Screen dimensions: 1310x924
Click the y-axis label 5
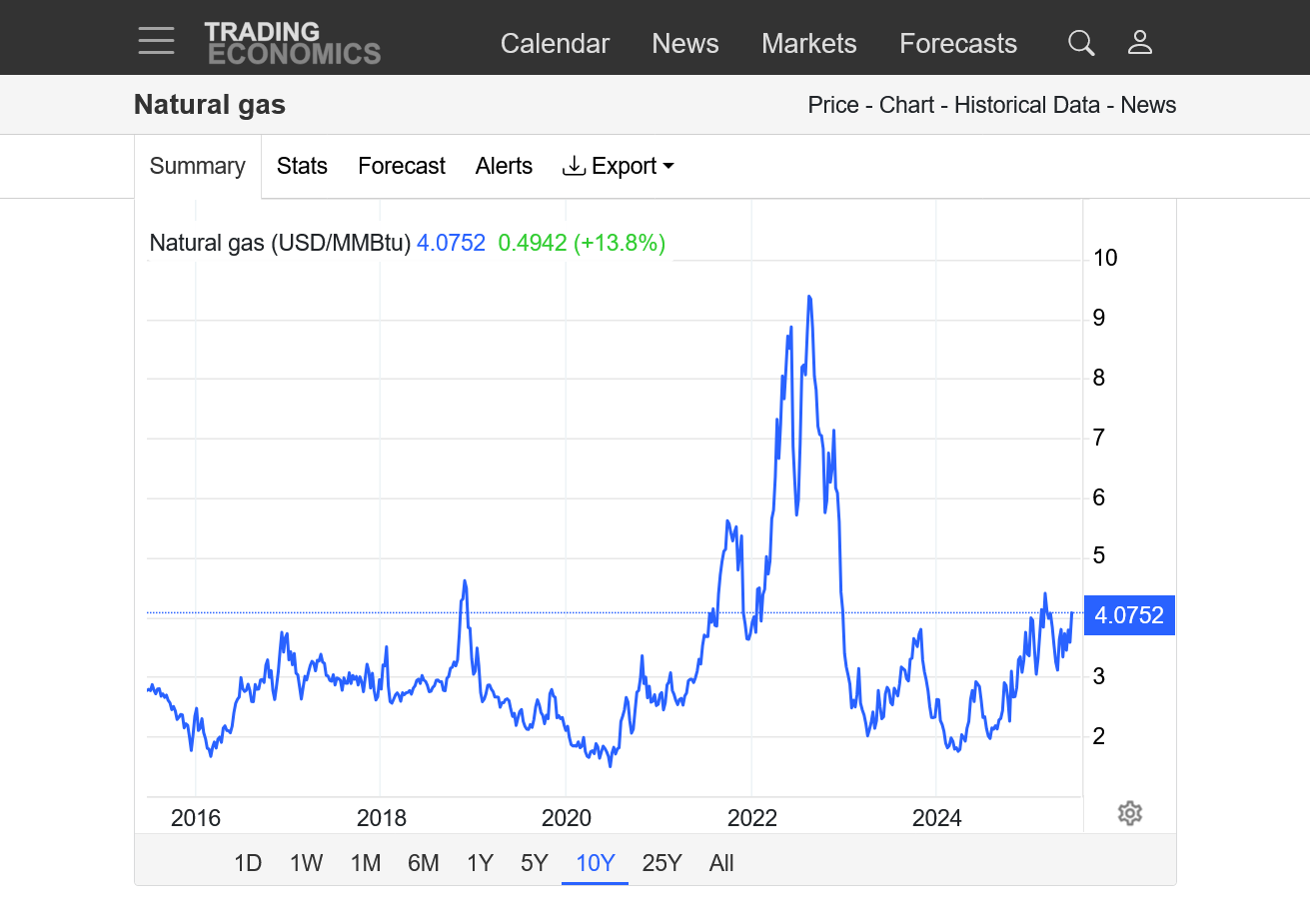pyautogui.click(x=1099, y=555)
